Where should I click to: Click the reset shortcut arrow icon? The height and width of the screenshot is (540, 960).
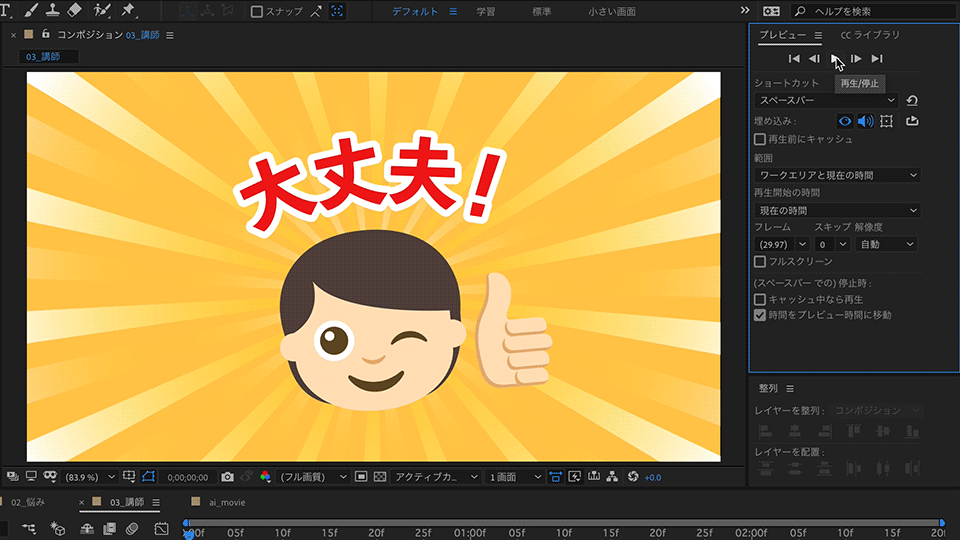[912, 100]
